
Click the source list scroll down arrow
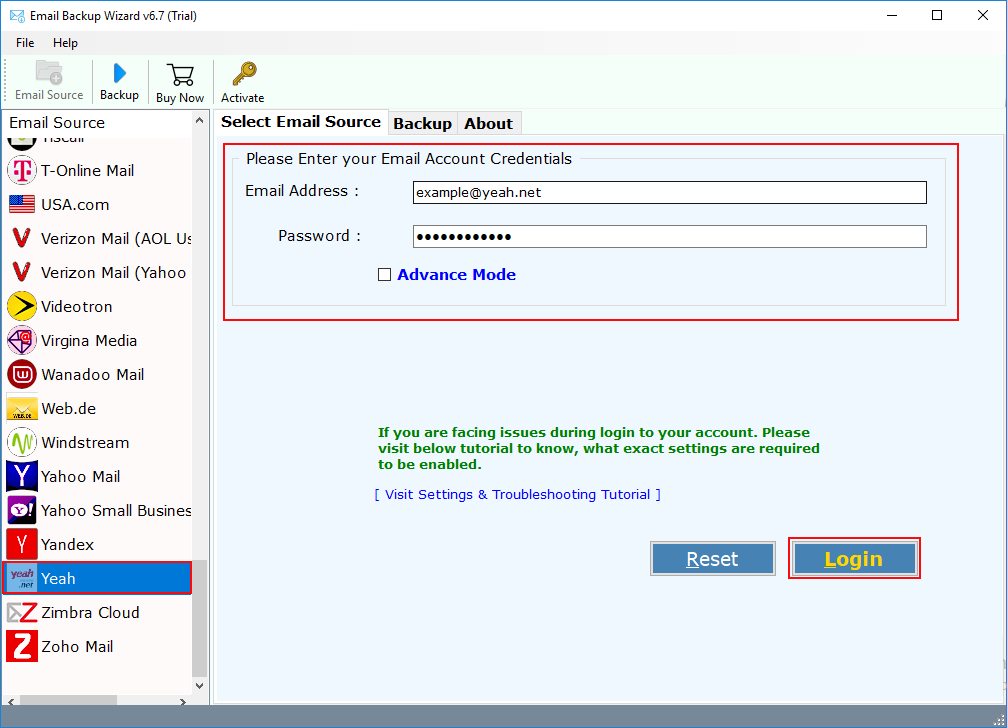point(200,686)
